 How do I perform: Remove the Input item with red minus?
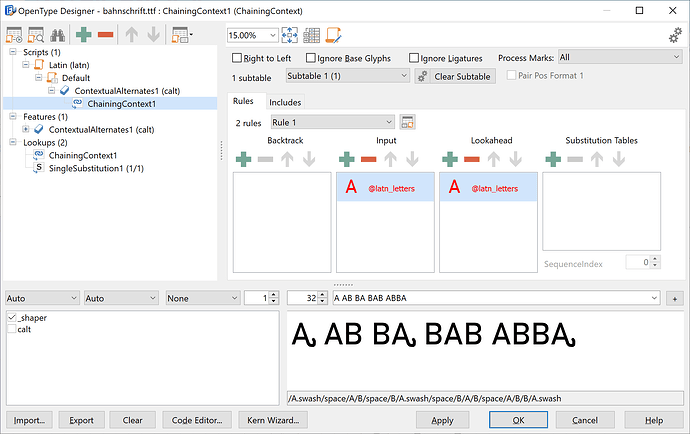click(x=368, y=159)
